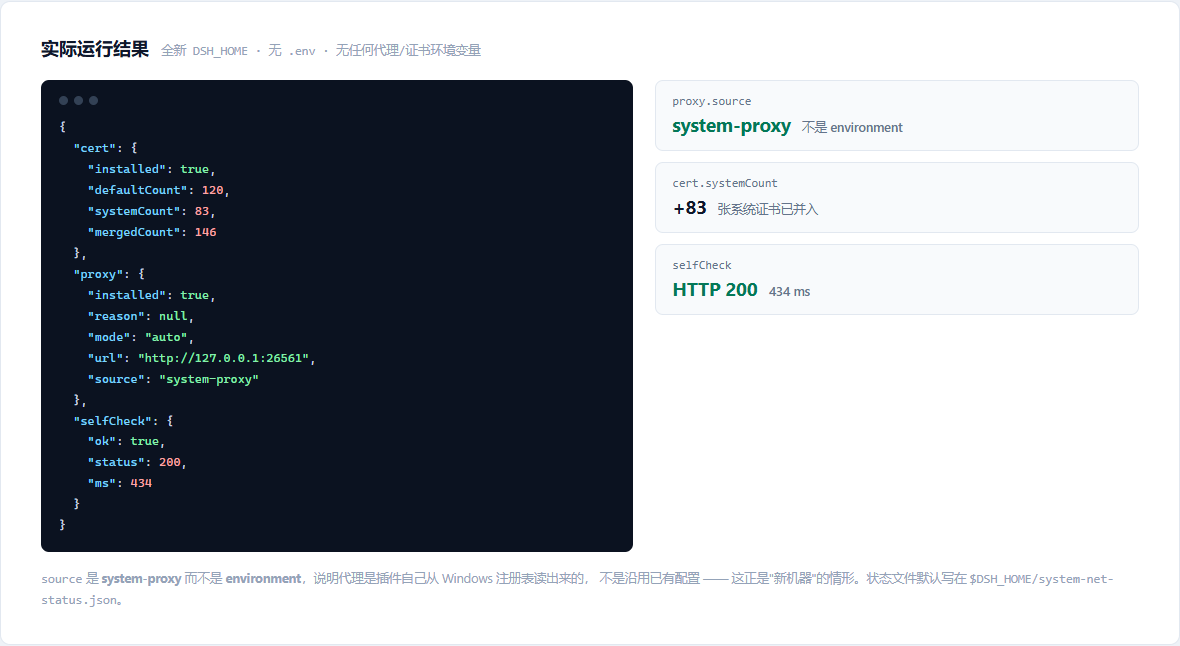Viewport: 1180px width, 646px height.
Task: Select the cert "installed": true line
Action: [x=151, y=169]
